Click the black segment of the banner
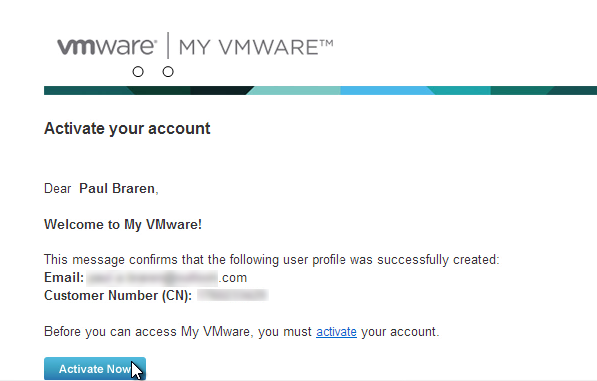This screenshot has width=597, height=381. [x=221, y=91]
